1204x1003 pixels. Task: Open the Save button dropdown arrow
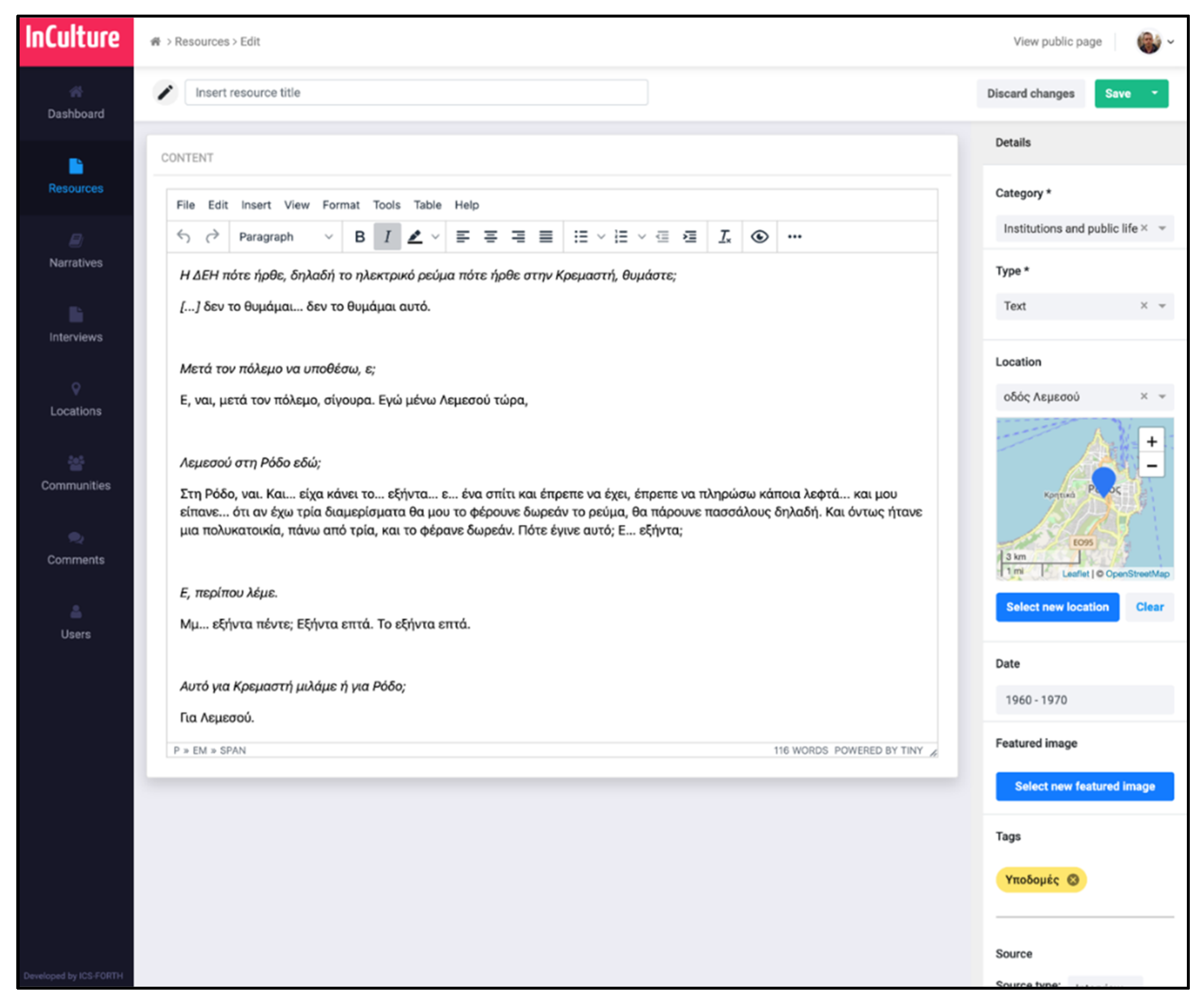[x=1155, y=94]
